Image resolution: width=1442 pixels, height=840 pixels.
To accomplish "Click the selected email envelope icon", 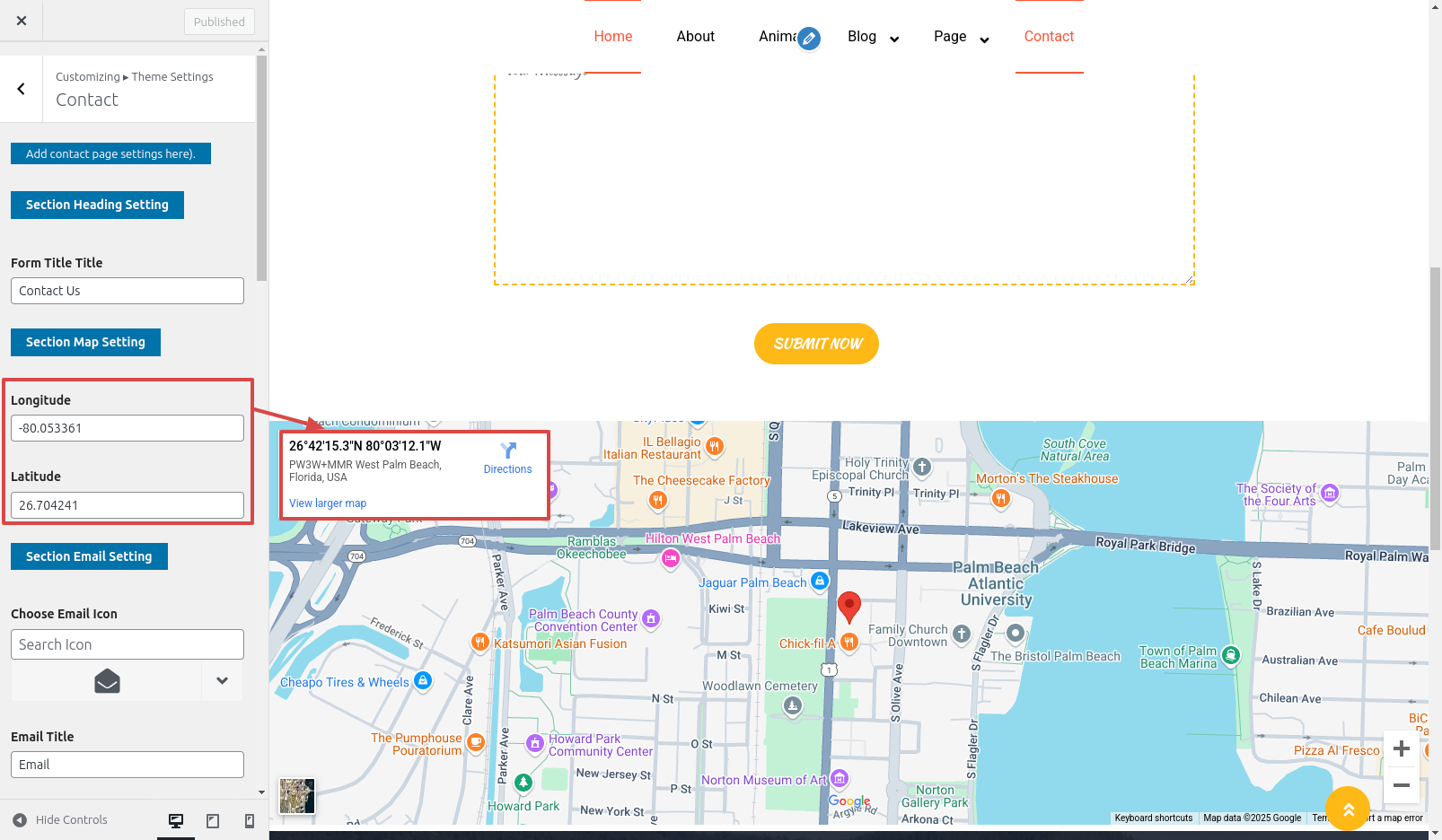I will pyautogui.click(x=107, y=681).
